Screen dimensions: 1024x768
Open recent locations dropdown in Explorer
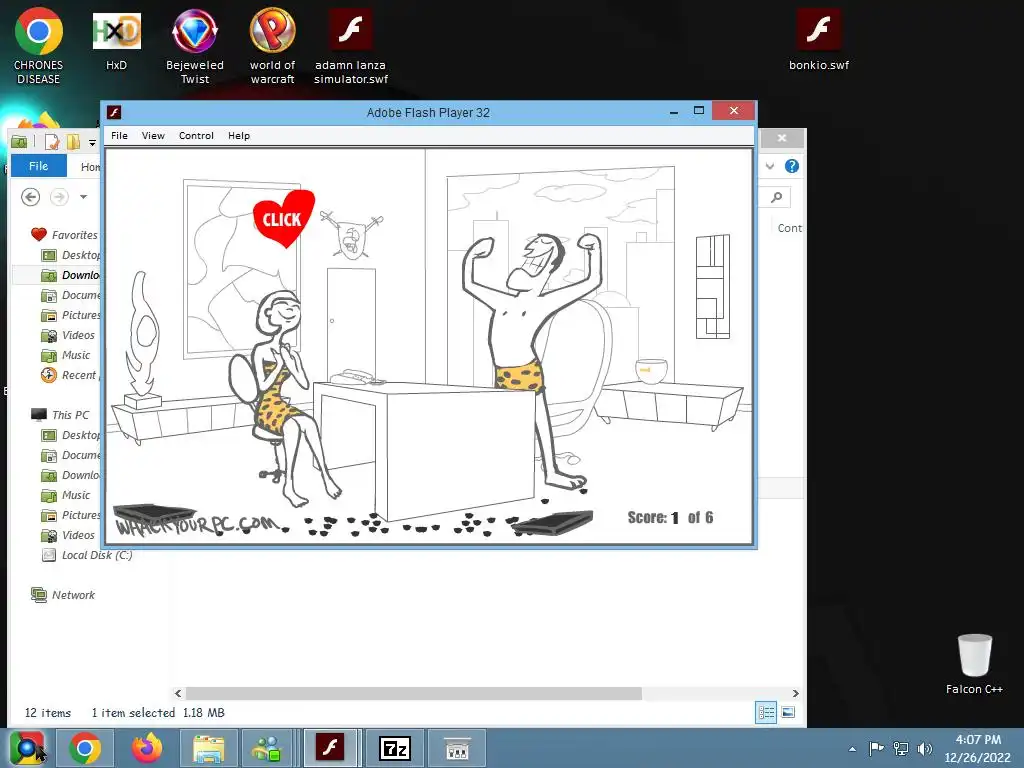click(83, 197)
